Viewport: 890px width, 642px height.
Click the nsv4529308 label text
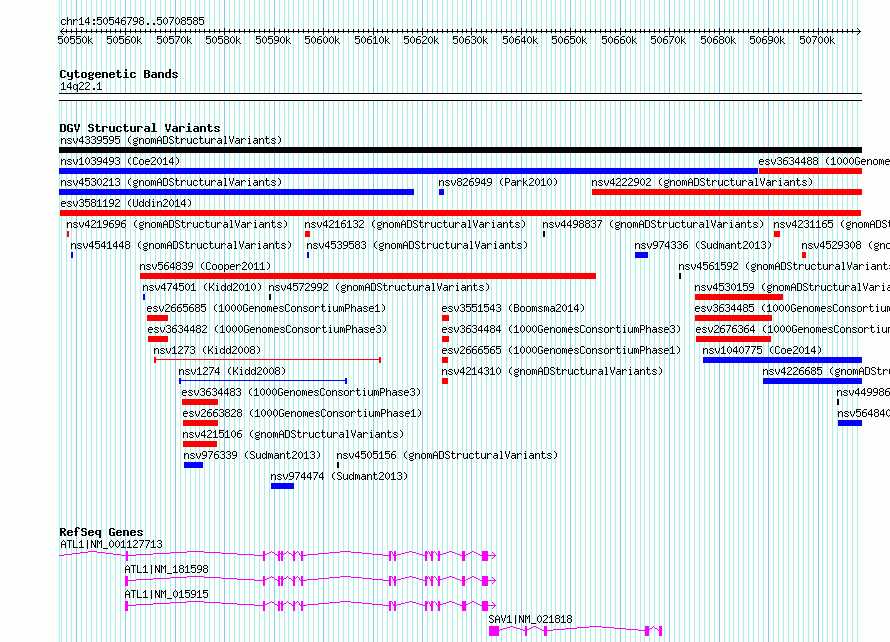tap(845, 245)
